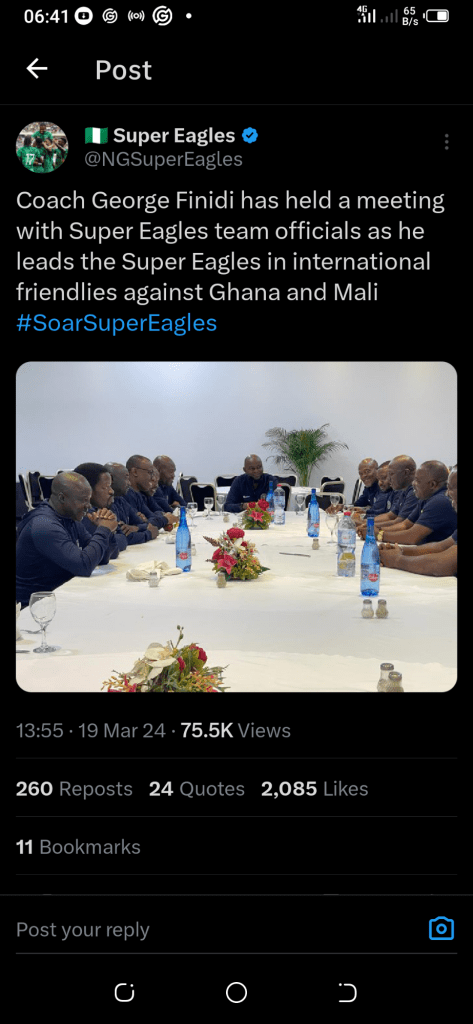Open @NGSuperEagles handle profile
Screen dimensions: 473x1024
click(x=163, y=159)
